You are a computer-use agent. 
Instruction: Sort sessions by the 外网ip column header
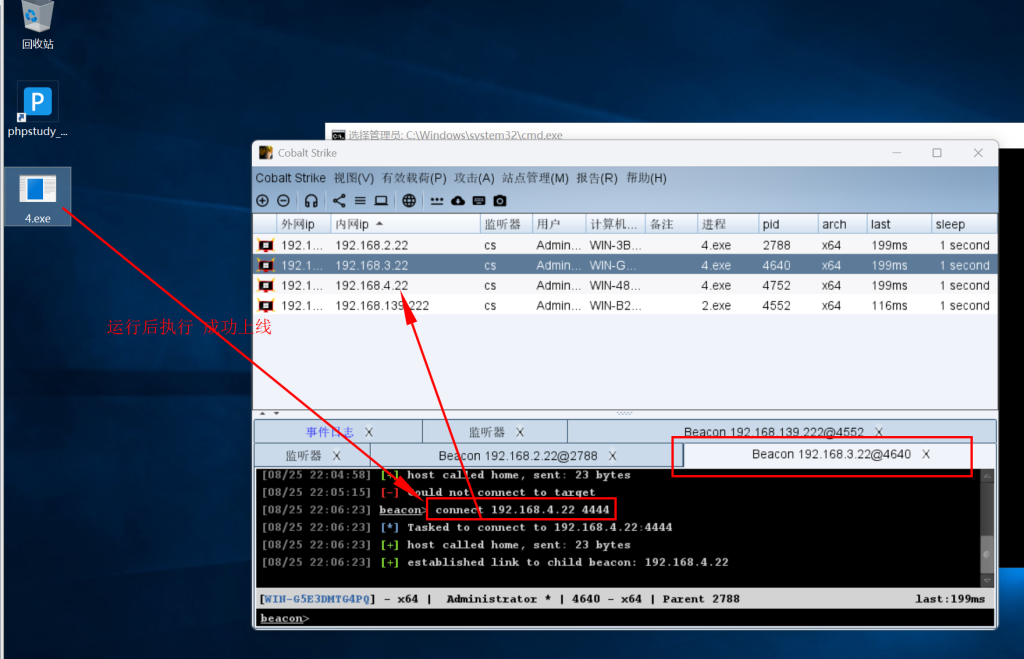[303, 225]
